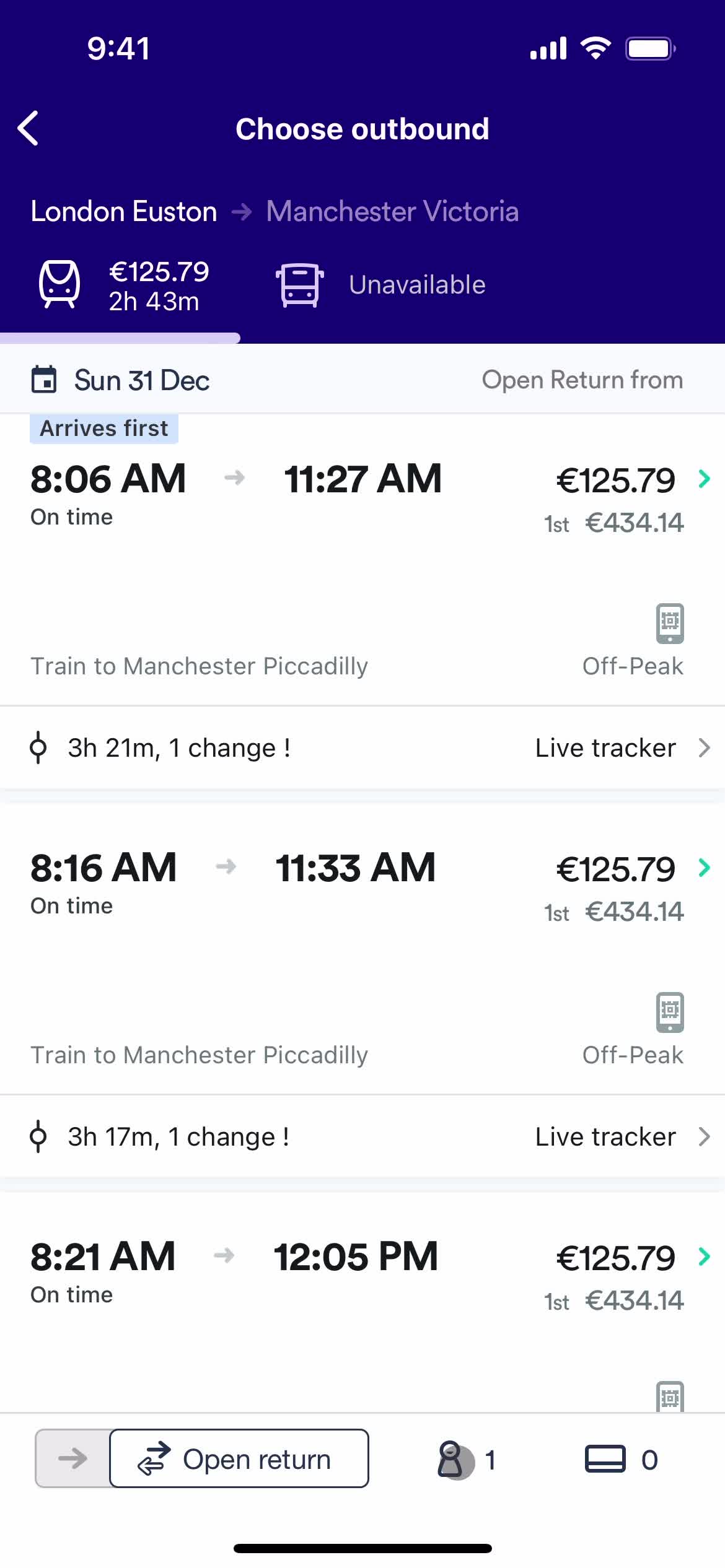
Task: Select the 8:06 AM to 11:27 AM journey
Action: [x=362, y=559]
